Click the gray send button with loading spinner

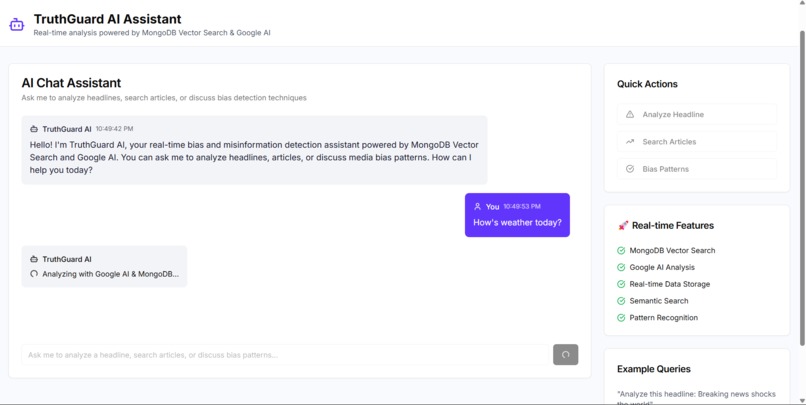click(x=565, y=355)
